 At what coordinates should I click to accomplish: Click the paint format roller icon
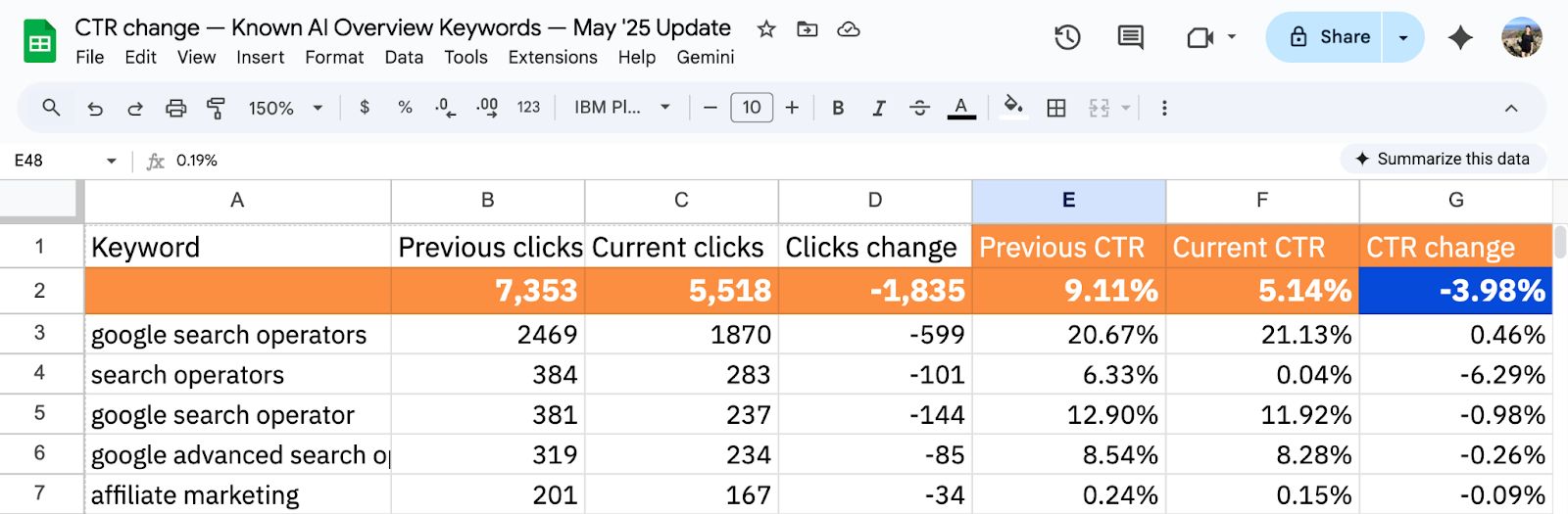[216, 108]
